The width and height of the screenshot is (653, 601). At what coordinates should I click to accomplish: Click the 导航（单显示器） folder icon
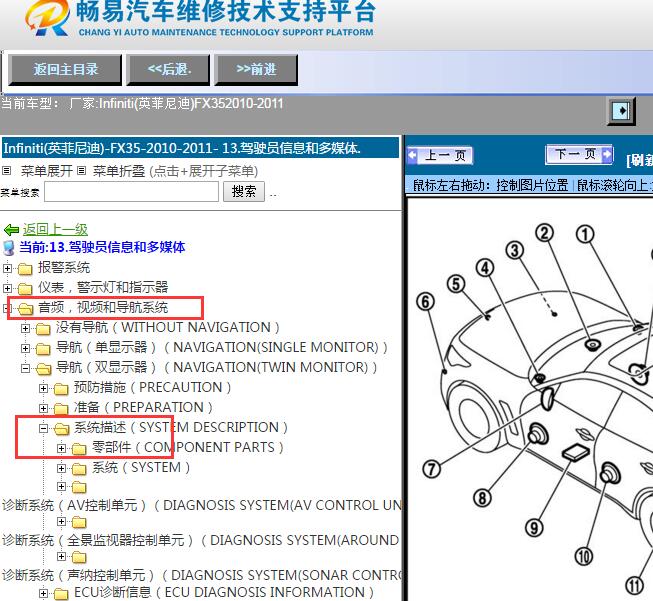pos(43,348)
